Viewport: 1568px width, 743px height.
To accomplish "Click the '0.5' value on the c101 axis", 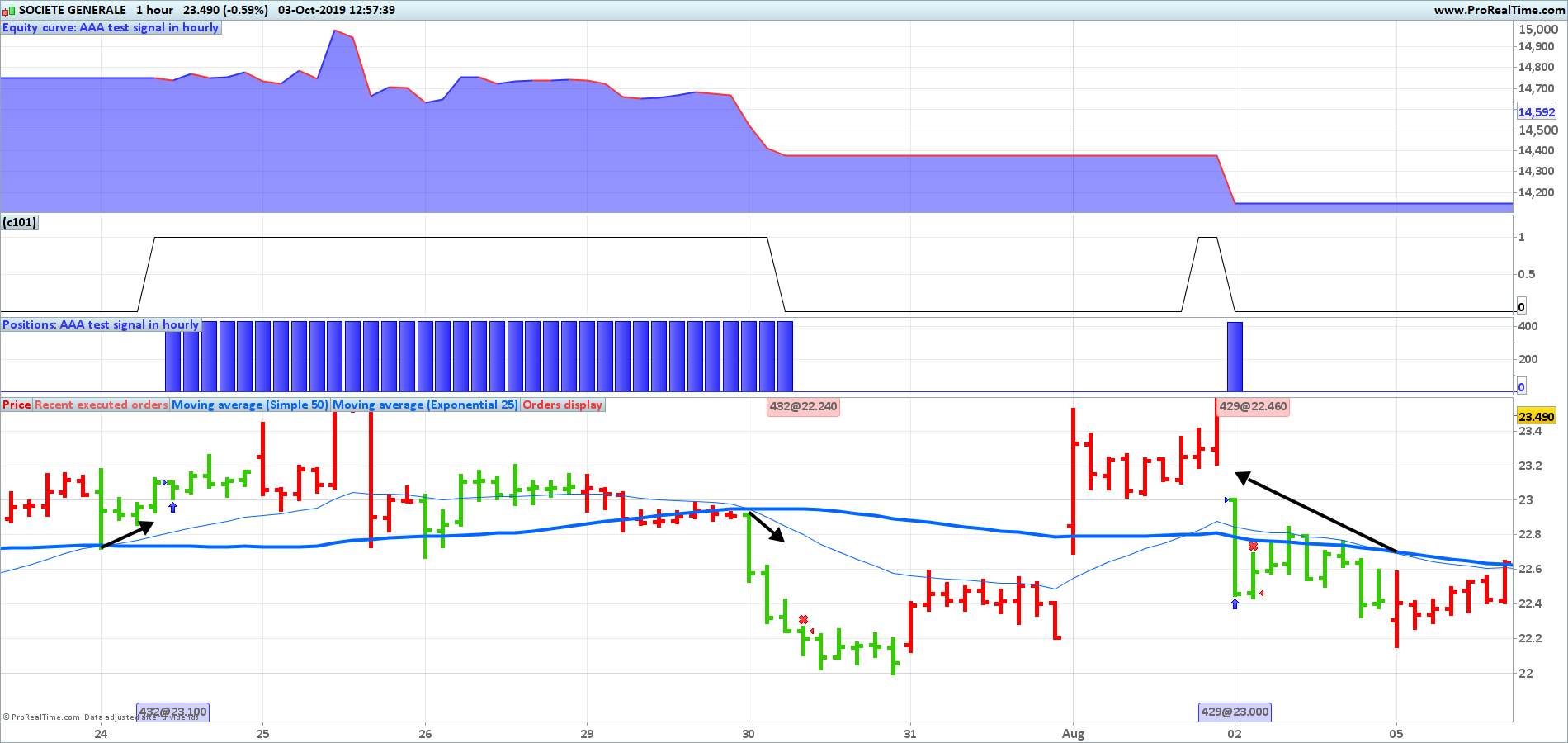I will (1528, 274).
